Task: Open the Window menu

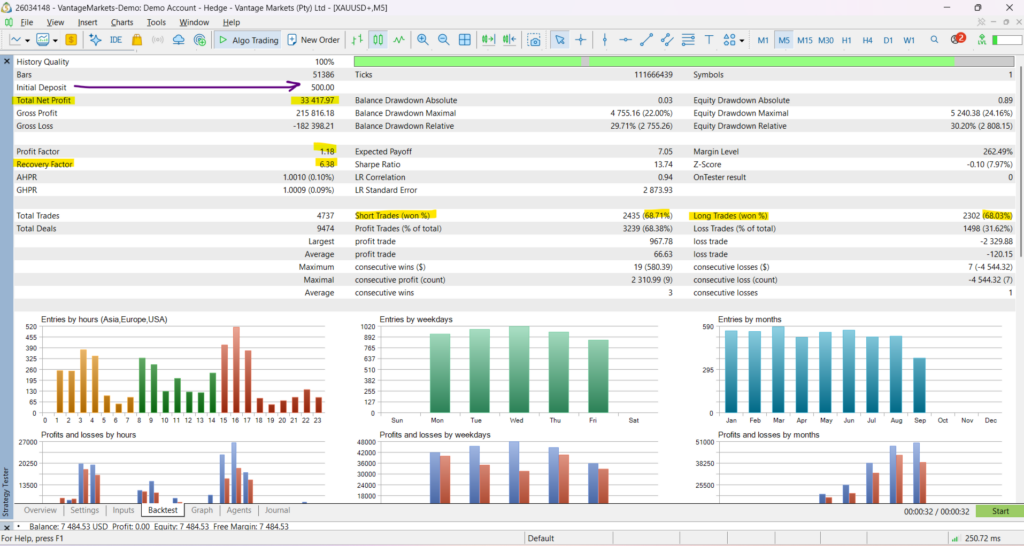Action: point(194,22)
